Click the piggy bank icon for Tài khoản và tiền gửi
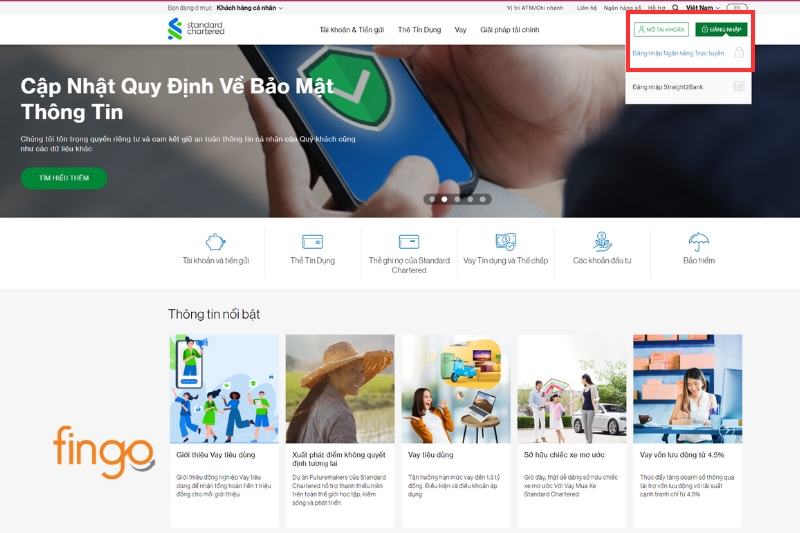 216,242
